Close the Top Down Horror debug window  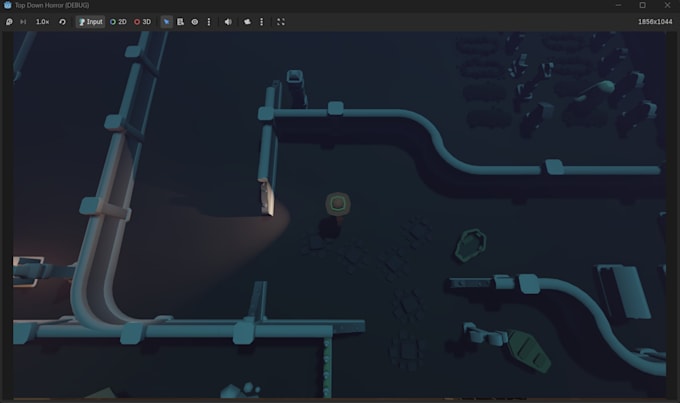point(667,5)
